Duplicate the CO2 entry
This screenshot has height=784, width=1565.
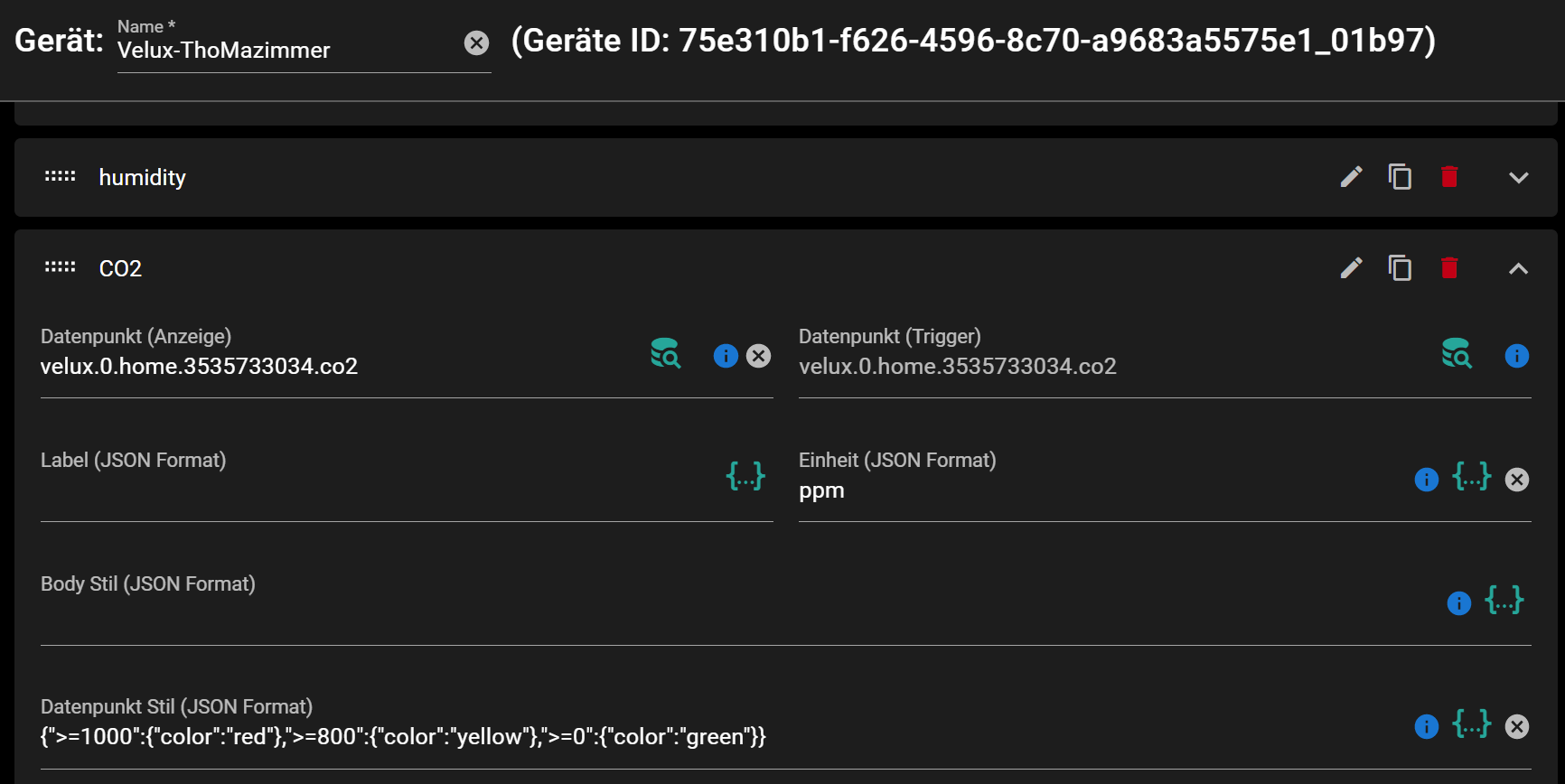point(1400,267)
